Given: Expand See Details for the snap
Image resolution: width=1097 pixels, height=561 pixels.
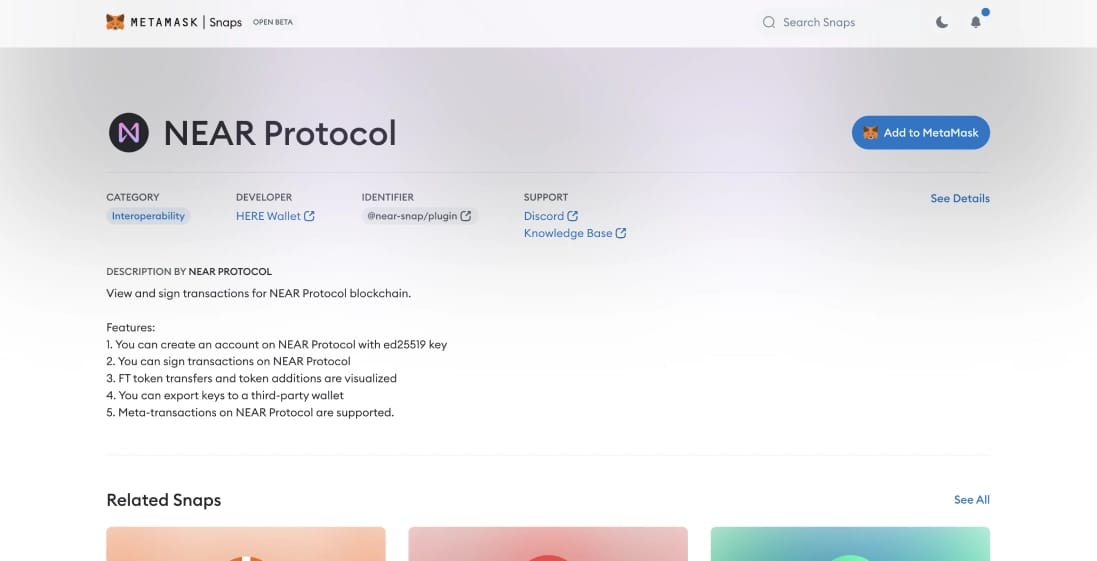Looking at the screenshot, I should [959, 198].
